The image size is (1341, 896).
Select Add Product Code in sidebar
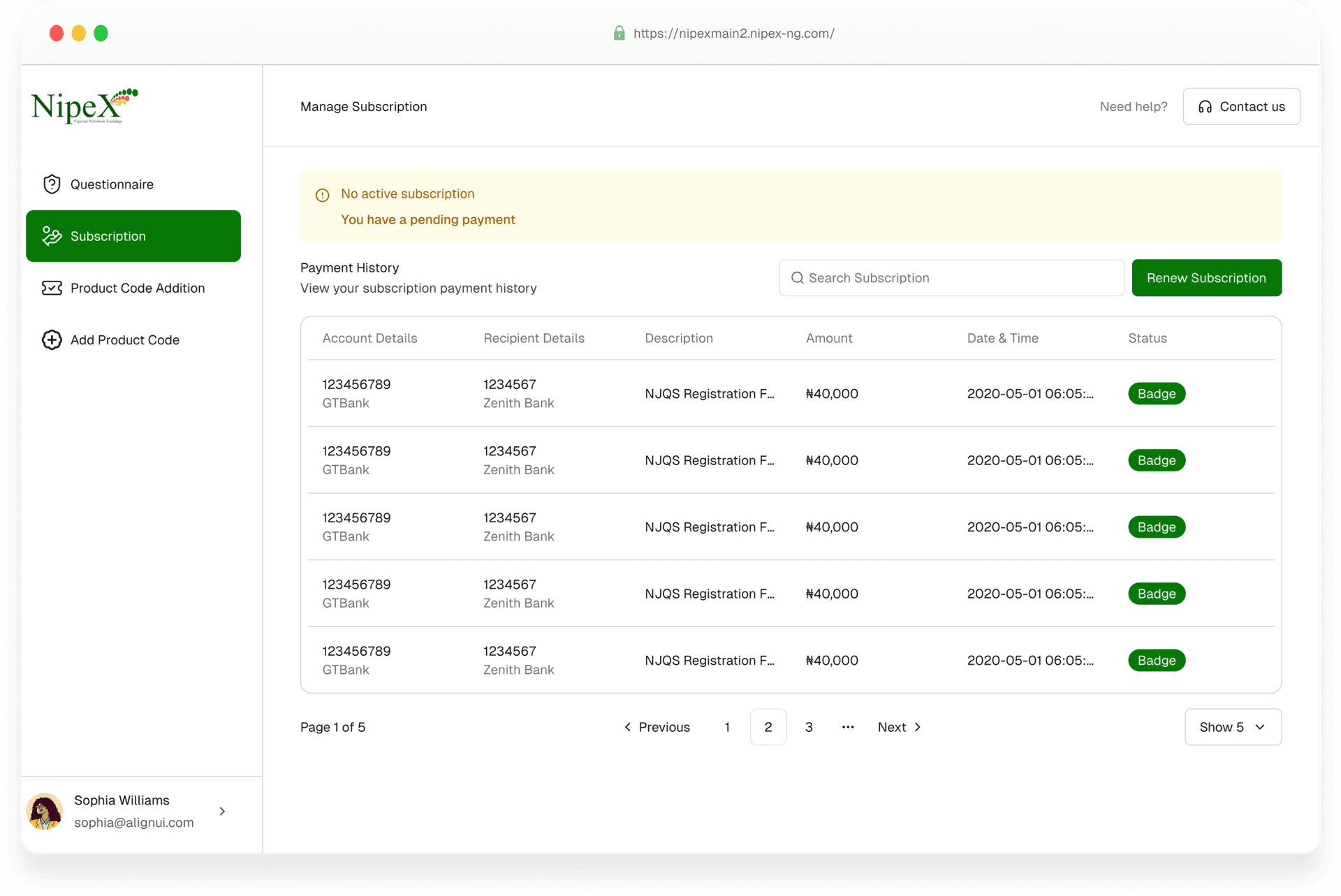pos(124,340)
